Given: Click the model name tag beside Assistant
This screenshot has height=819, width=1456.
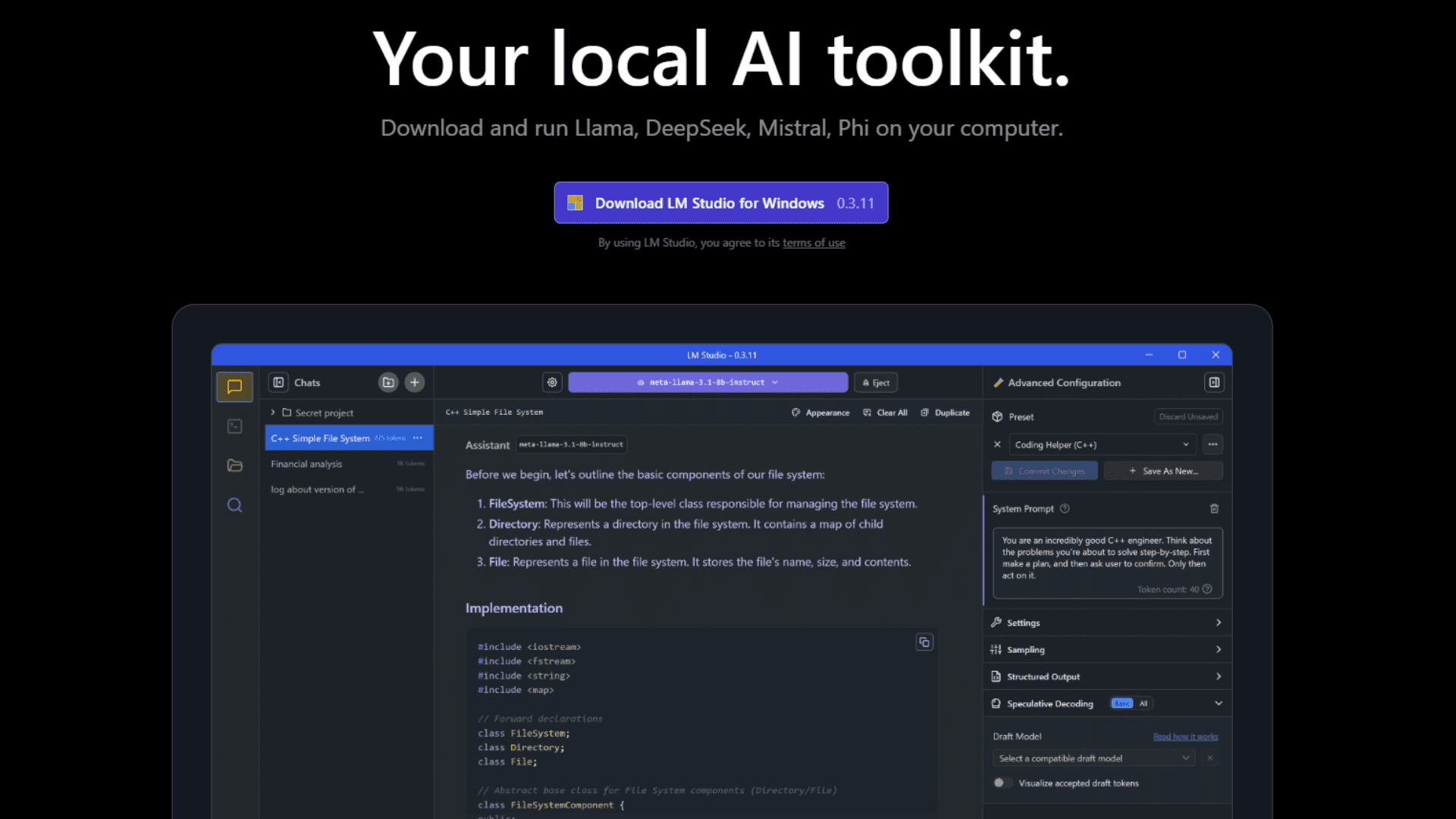Looking at the screenshot, I should click(x=571, y=445).
